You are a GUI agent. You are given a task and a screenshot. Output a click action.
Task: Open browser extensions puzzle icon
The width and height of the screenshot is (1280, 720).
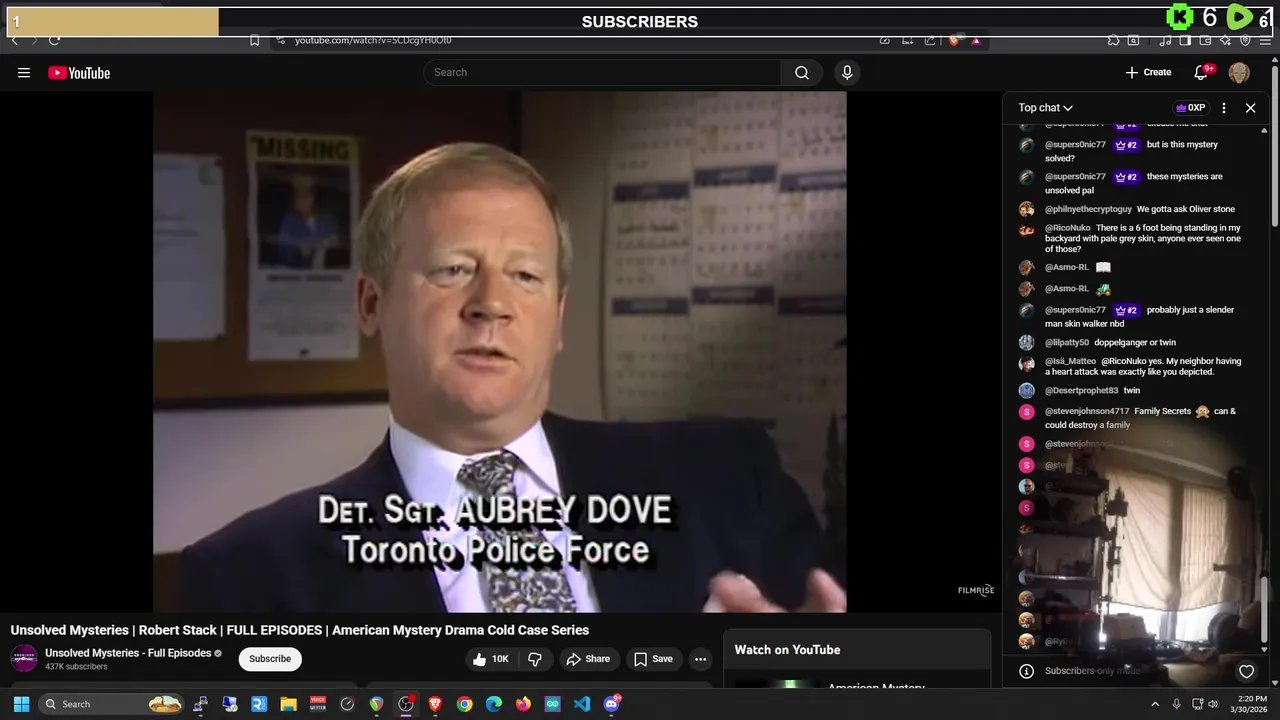pos(1113,40)
